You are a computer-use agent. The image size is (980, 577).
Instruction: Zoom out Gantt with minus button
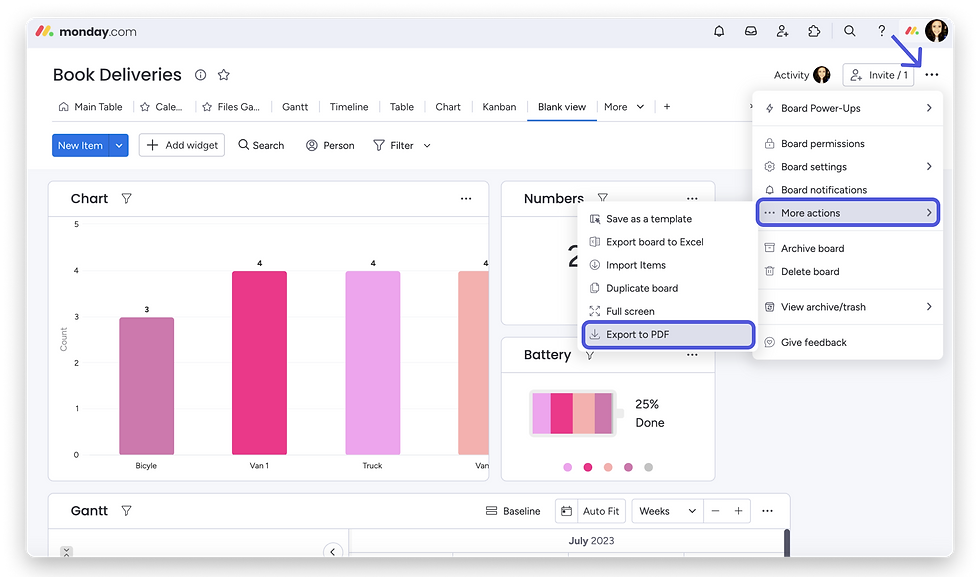coord(716,511)
